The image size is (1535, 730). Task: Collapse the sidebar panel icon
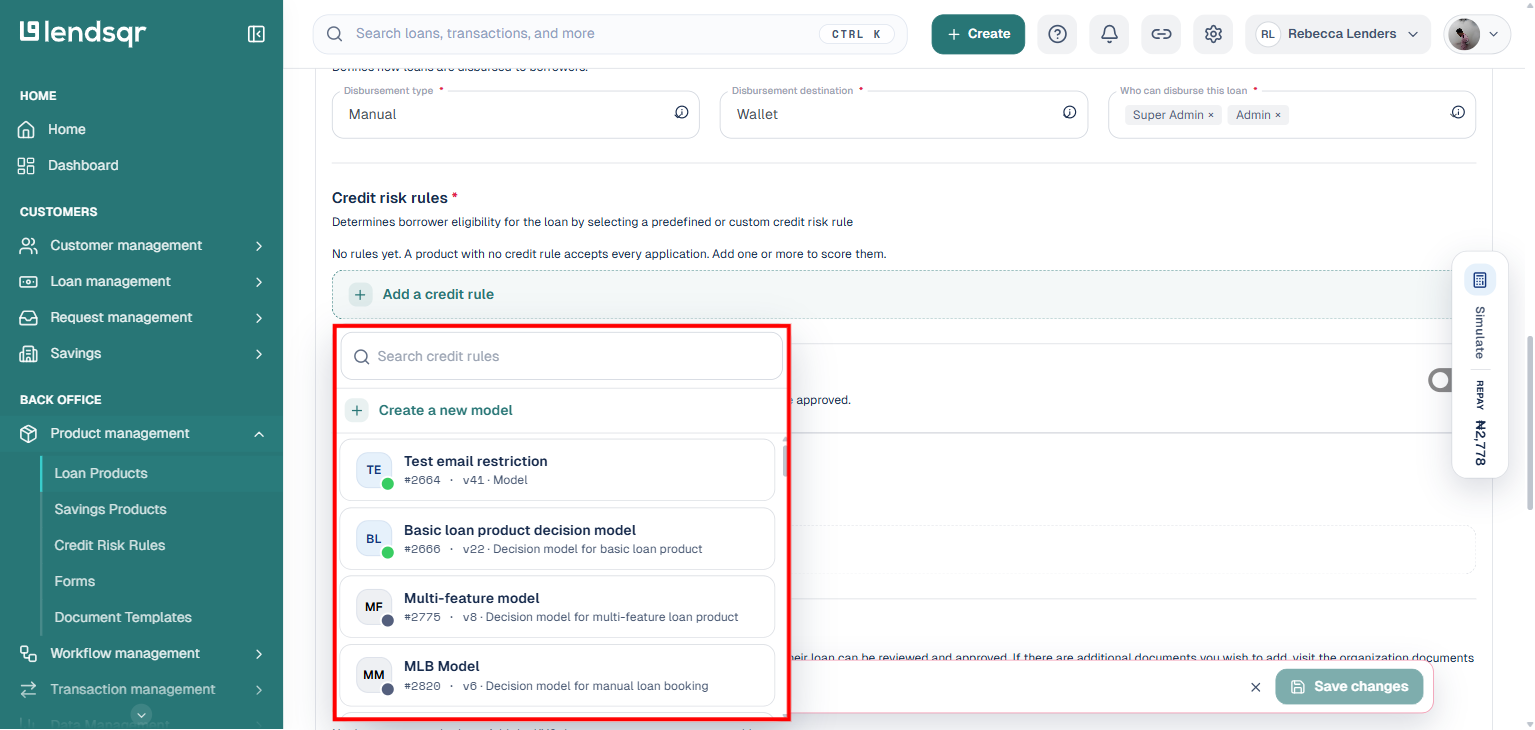[256, 34]
